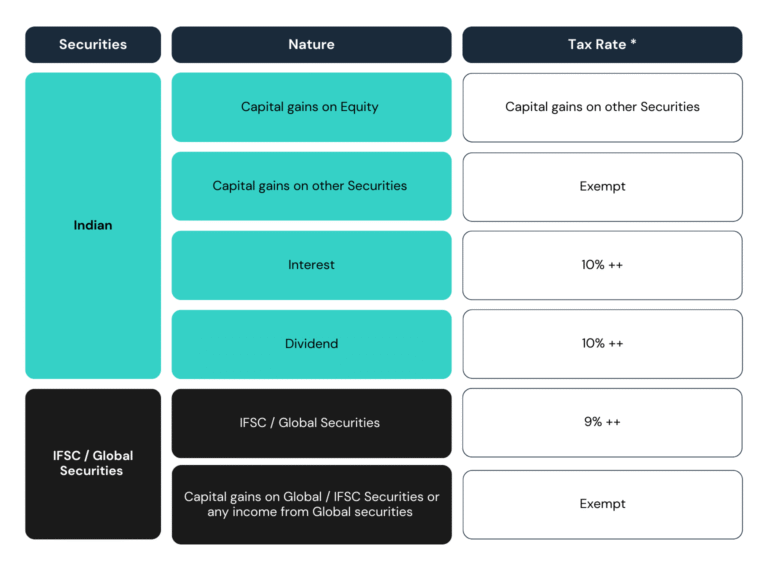Image resolution: width=768 pixels, height=576 pixels.
Task: Click the Dividend nature cell
Action: tap(311, 344)
